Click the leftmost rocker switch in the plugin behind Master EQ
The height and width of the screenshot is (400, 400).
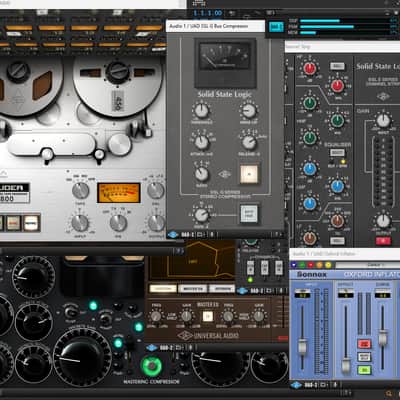pyautogui.click(x=250, y=268)
